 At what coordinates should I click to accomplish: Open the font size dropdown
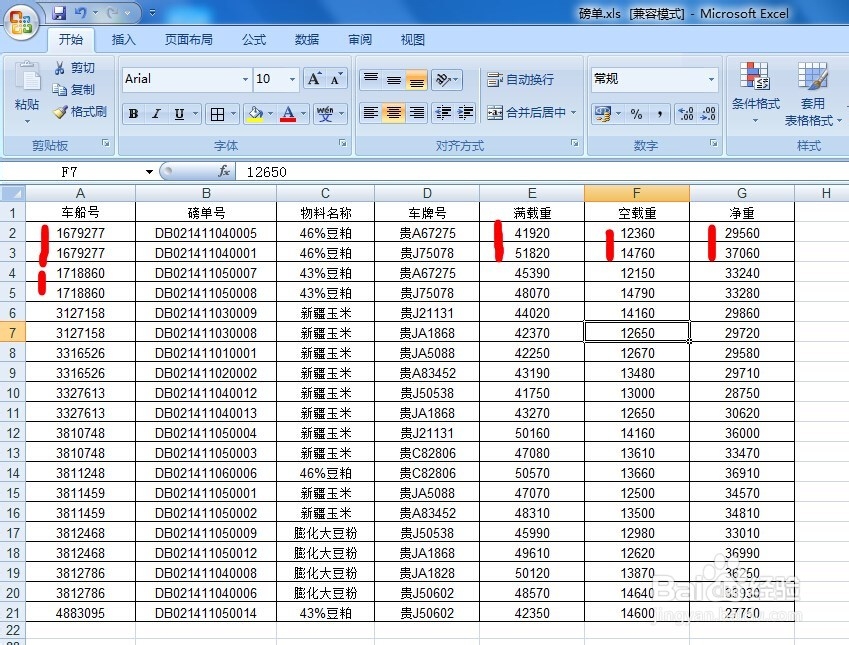[290, 79]
